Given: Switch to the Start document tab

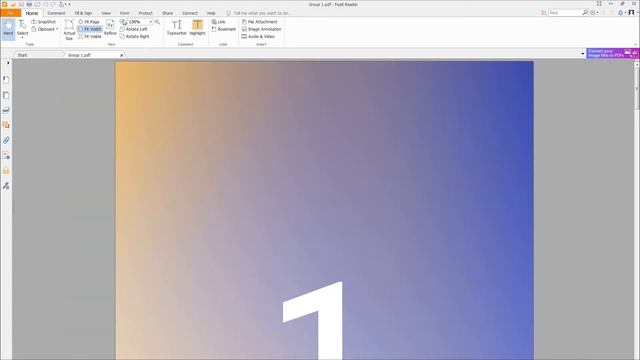Looking at the screenshot, I should 23,55.
